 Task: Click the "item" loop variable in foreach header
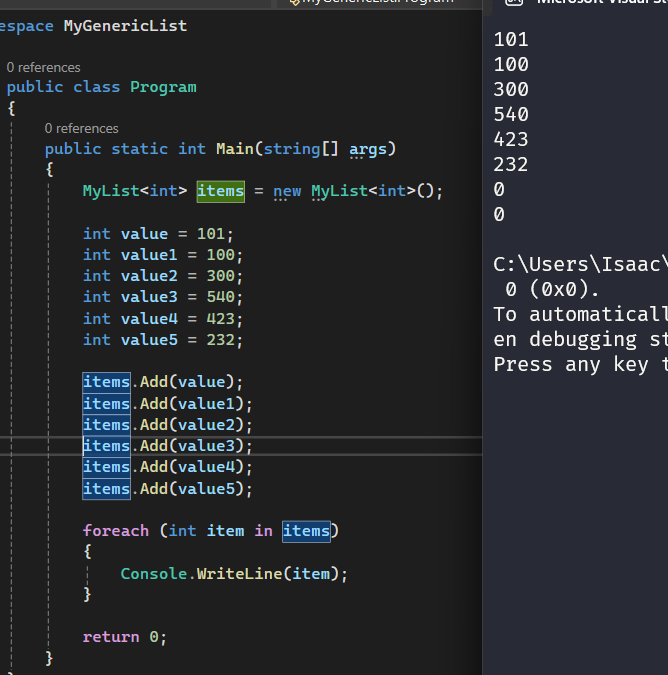[225, 531]
